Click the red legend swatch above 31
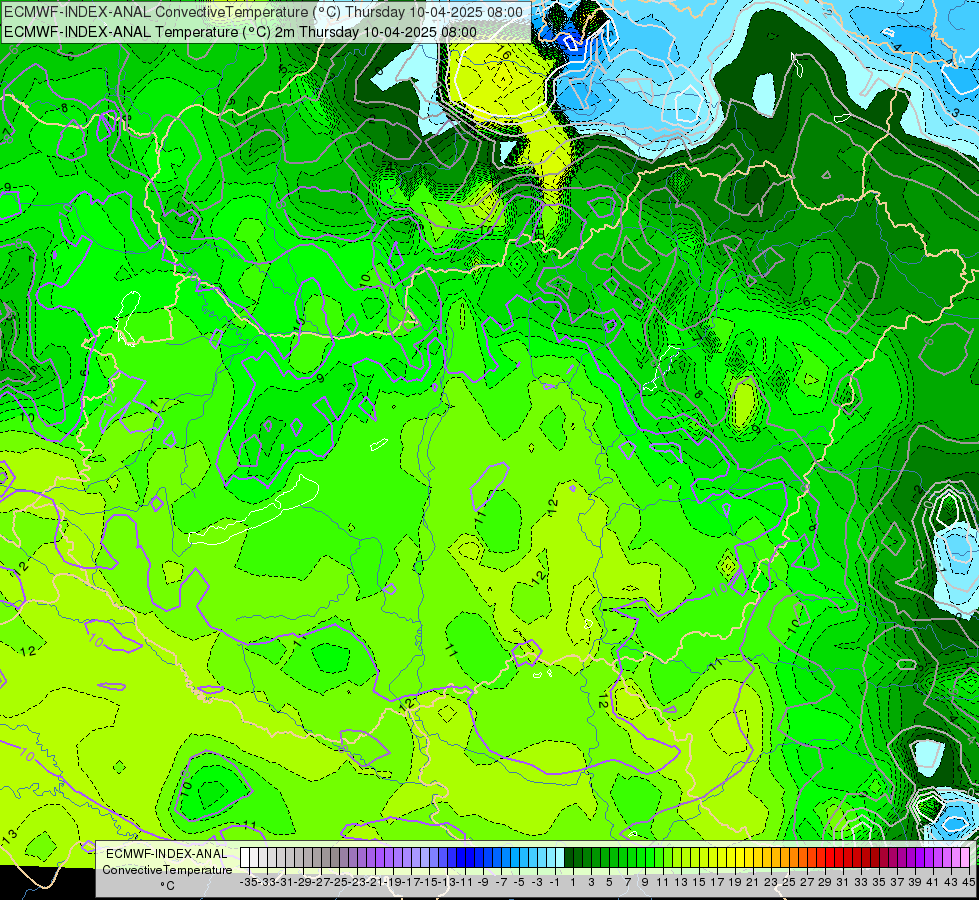The height and width of the screenshot is (900, 979). point(839,858)
